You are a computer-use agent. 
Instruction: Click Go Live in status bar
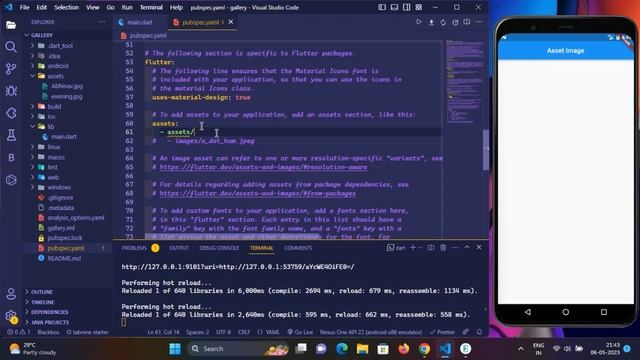point(300,332)
